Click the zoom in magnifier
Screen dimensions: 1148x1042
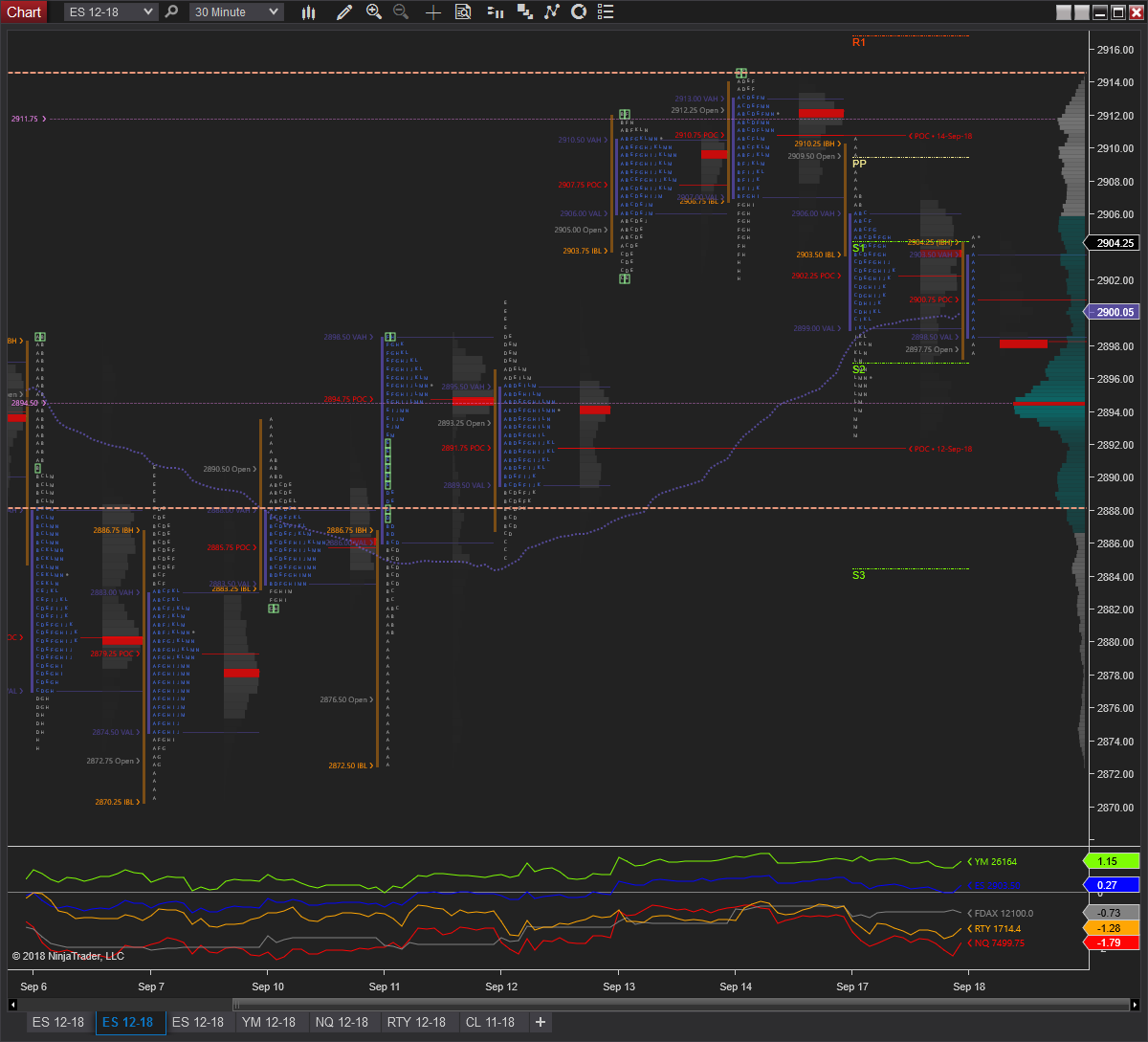point(374,11)
